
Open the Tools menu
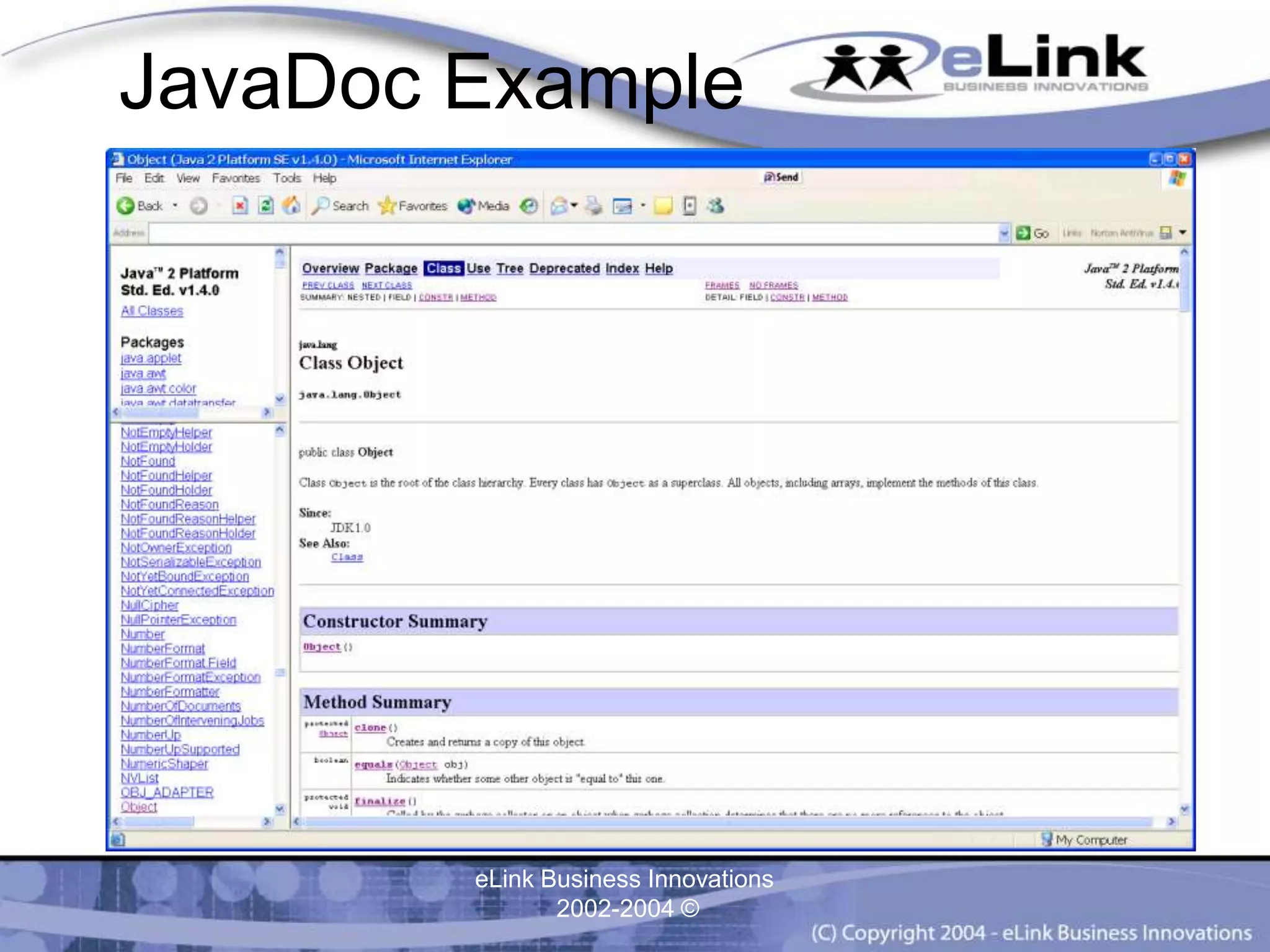tap(286, 178)
